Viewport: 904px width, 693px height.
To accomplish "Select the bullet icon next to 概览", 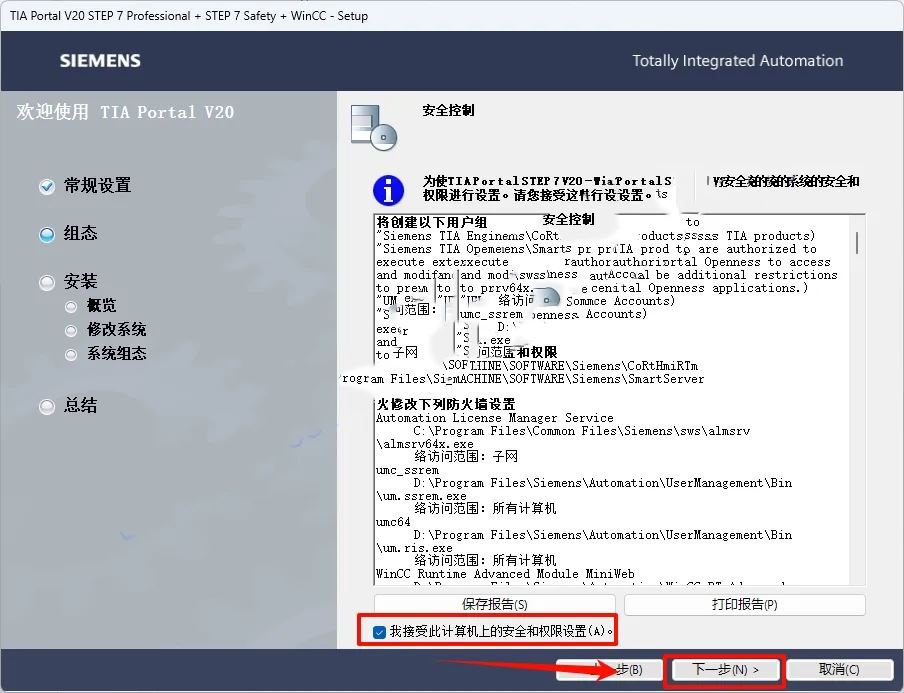I will [71, 307].
